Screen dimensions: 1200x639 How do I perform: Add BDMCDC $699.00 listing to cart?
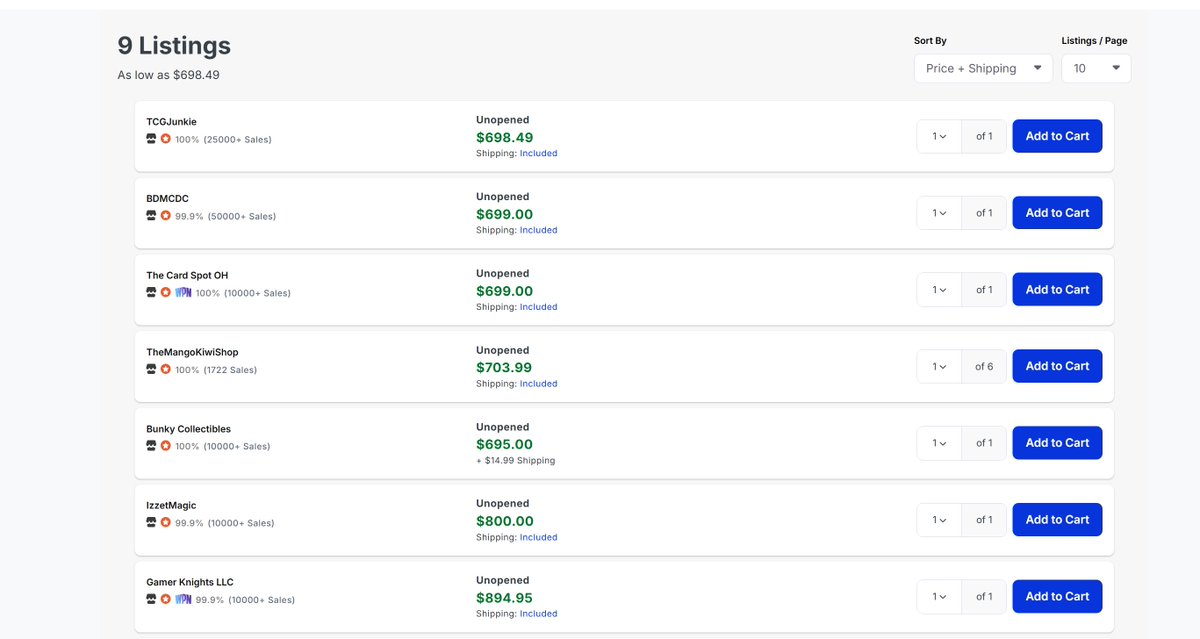[x=1057, y=213]
